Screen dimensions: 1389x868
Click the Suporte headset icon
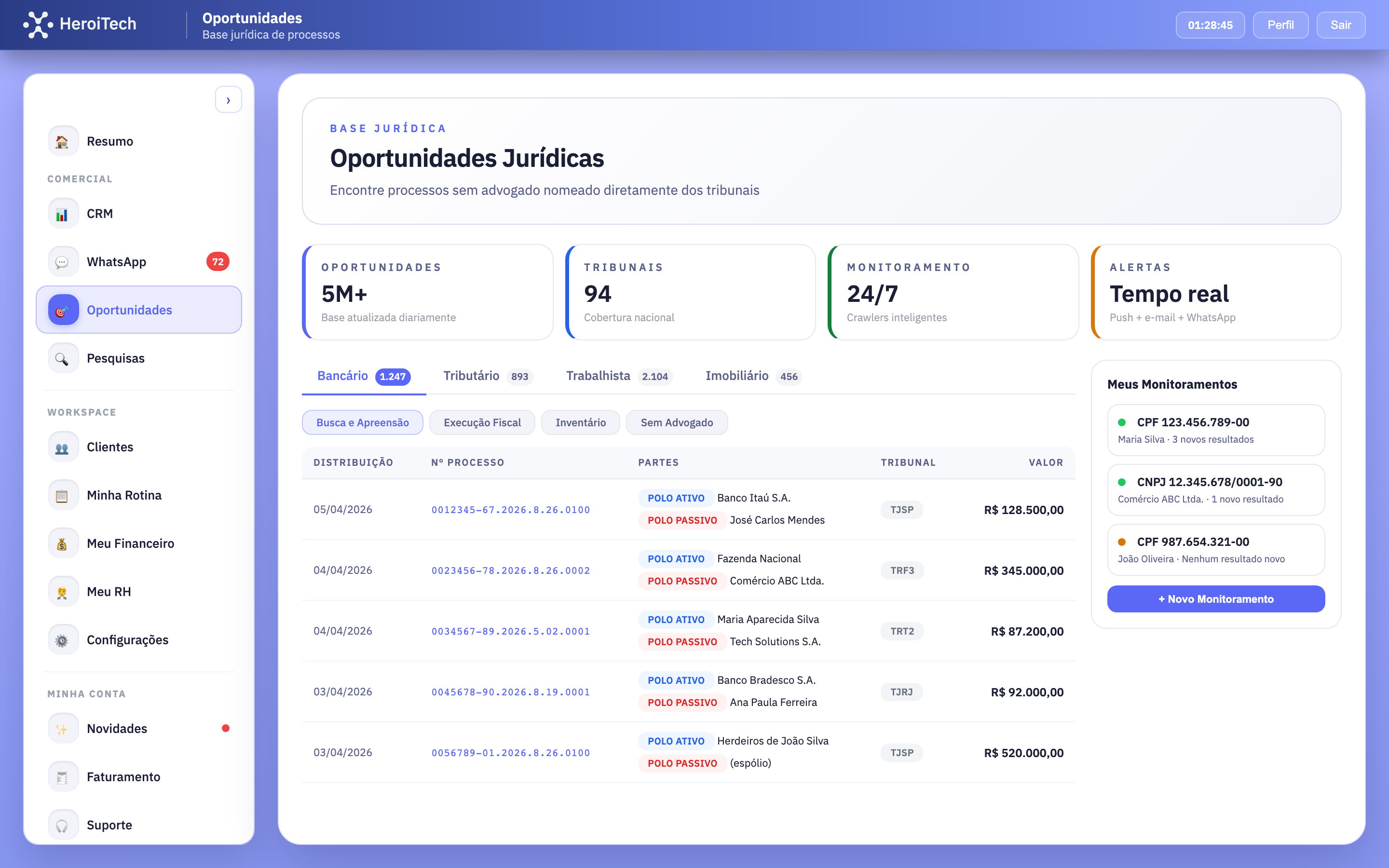point(63,825)
